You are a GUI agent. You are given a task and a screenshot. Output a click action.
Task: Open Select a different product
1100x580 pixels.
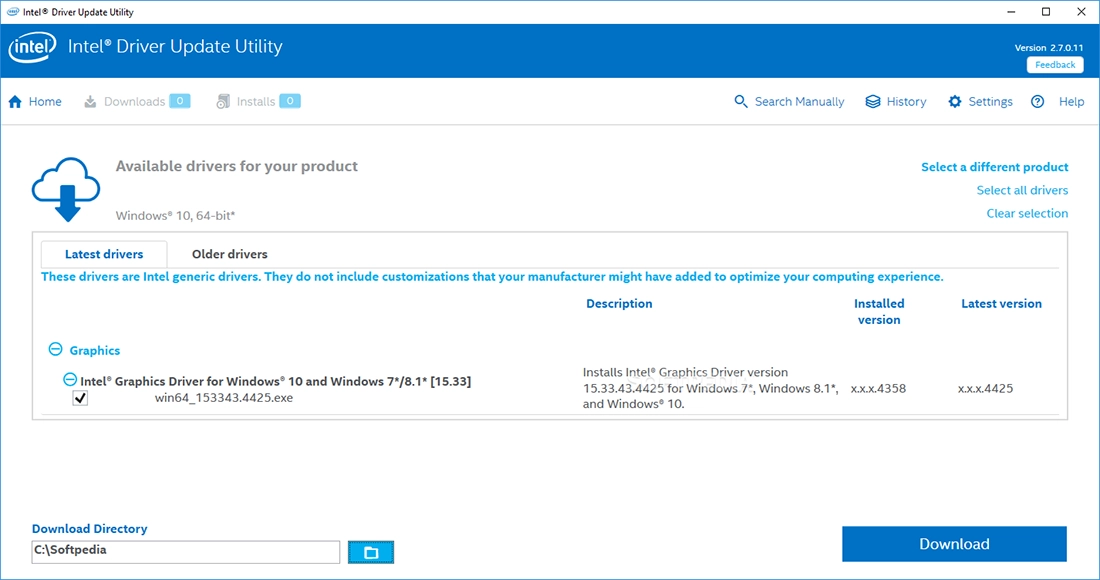(994, 167)
